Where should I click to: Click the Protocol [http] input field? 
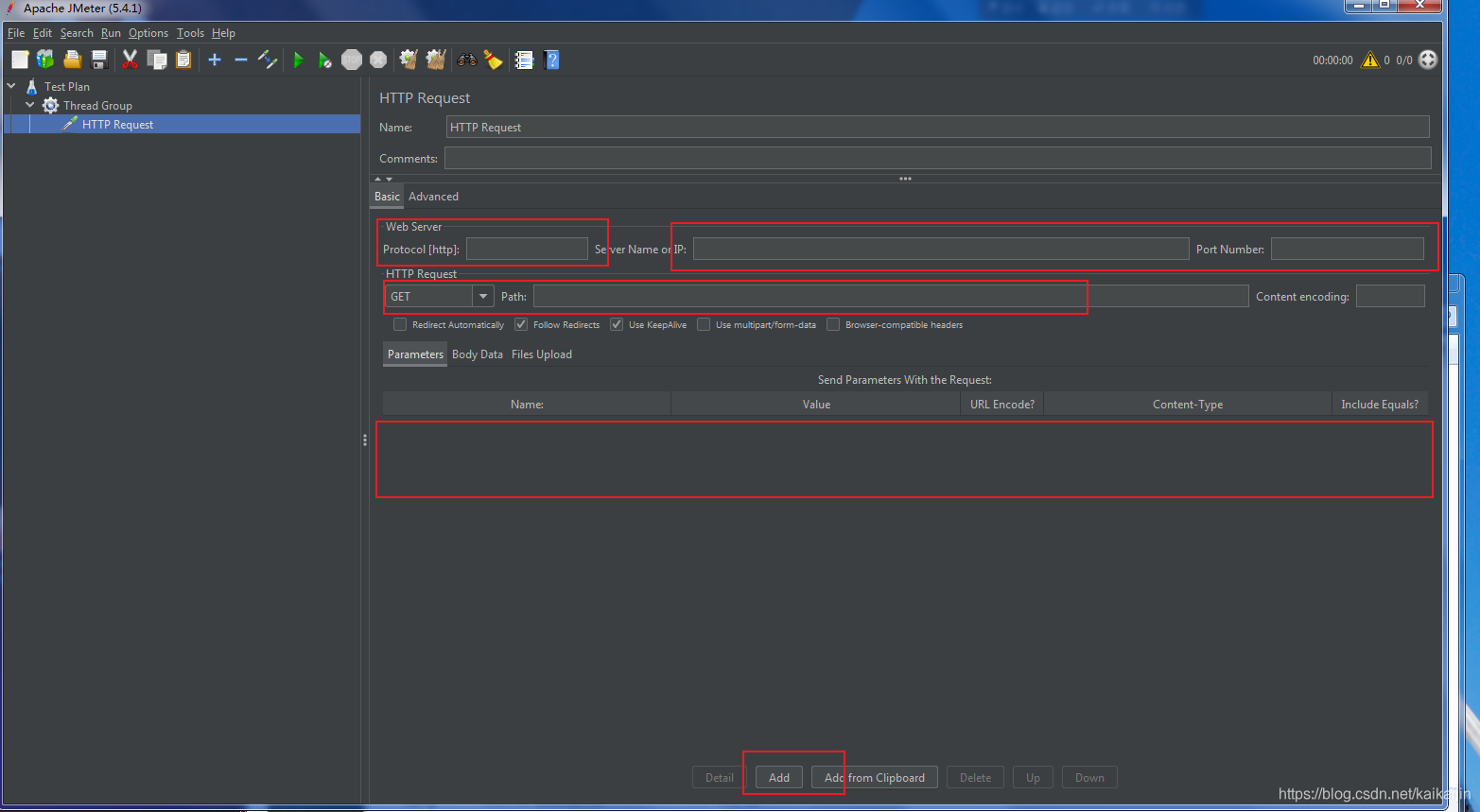pos(527,249)
